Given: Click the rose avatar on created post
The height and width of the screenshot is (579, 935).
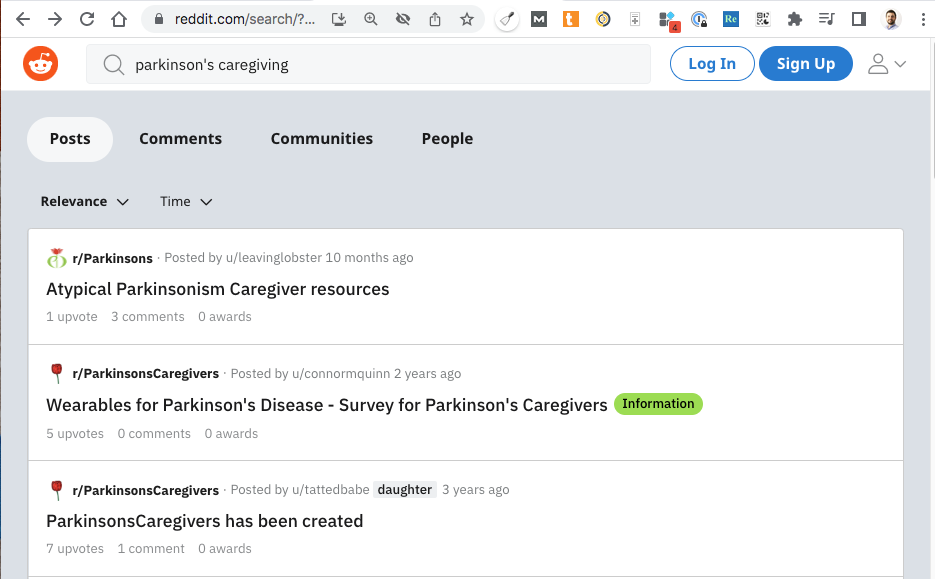Looking at the screenshot, I should (57, 490).
